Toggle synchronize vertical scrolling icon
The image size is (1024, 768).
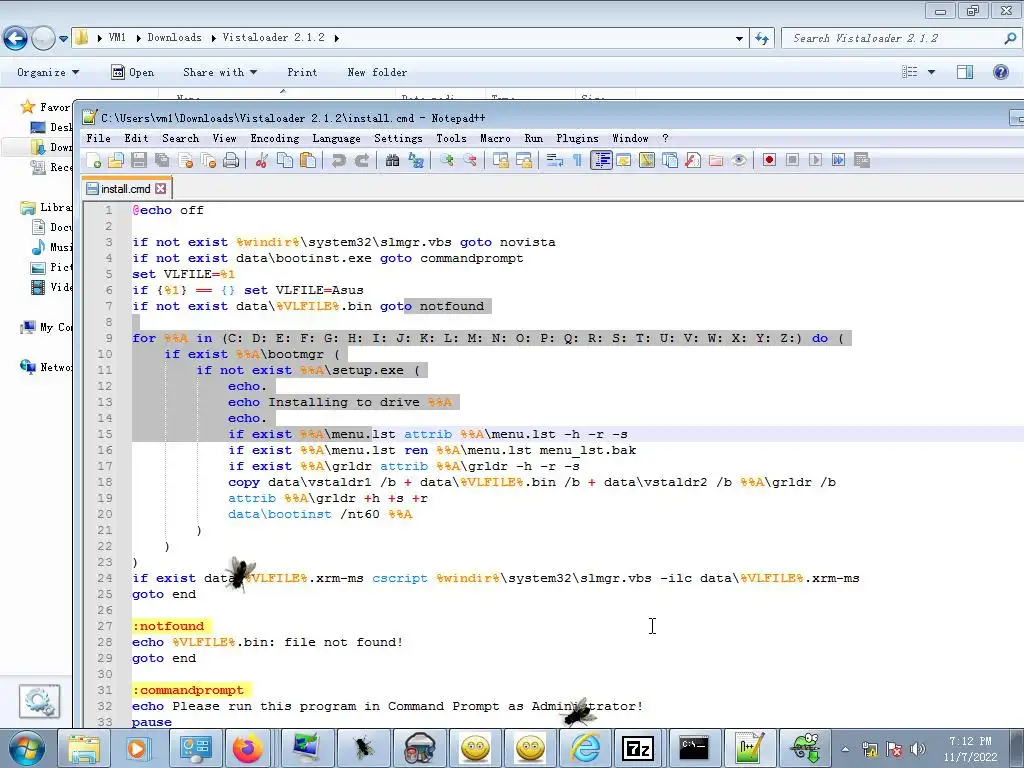point(501,160)
